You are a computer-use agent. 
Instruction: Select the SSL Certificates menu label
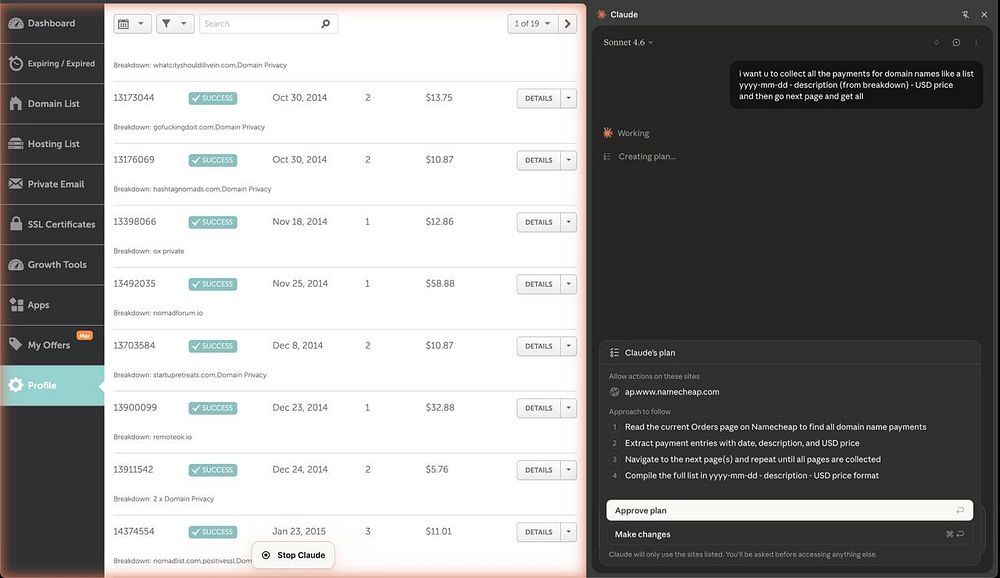(x=61, y=224)
